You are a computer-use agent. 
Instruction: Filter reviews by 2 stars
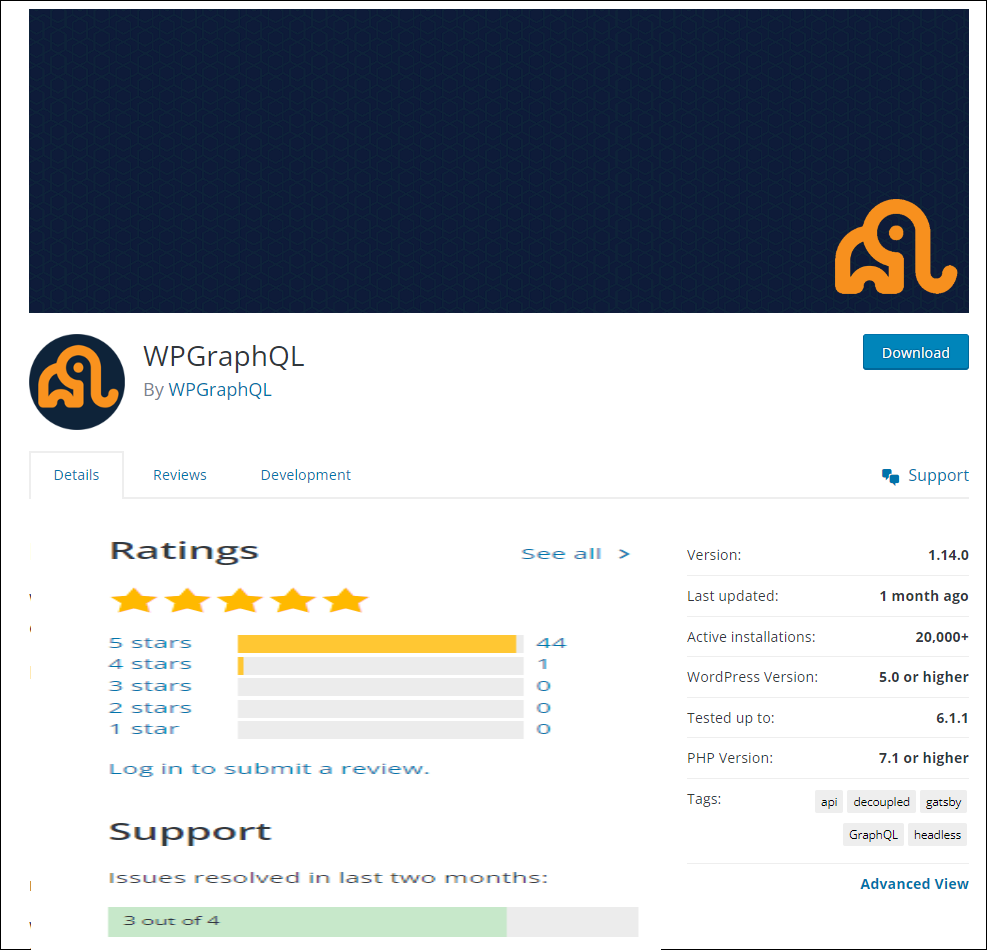[x=150, y=708]
